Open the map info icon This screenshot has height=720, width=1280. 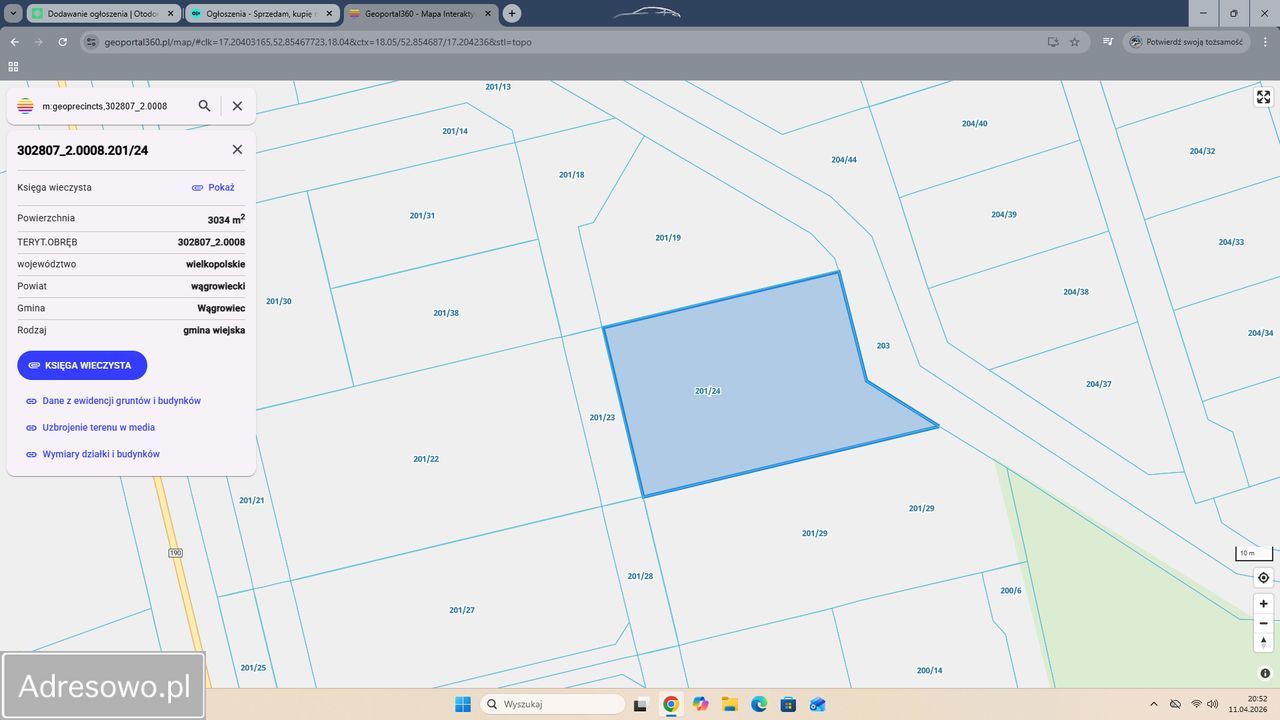coord(1264,673)
